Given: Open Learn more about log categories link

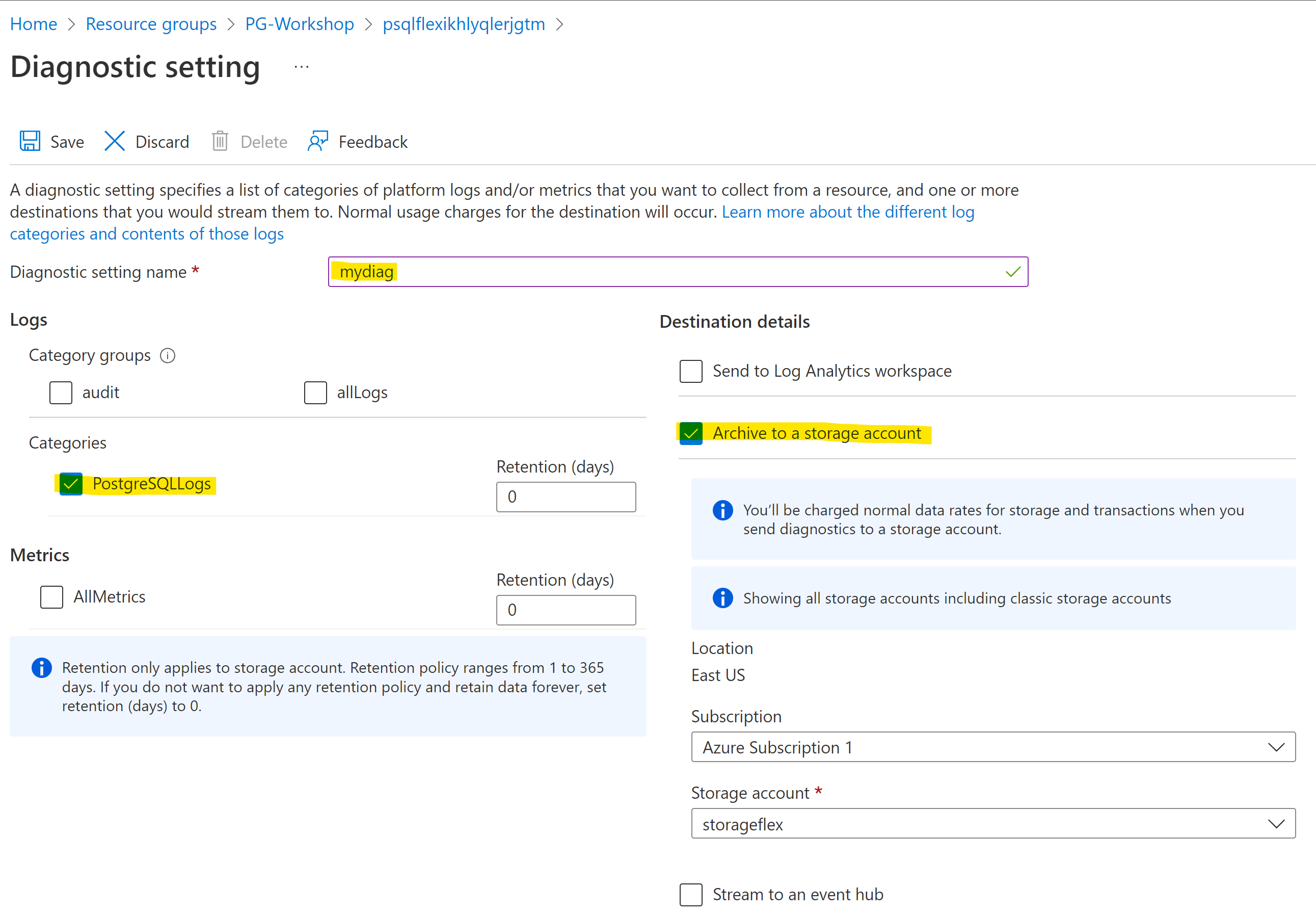Looking at the screenshot, I should 847,212.
